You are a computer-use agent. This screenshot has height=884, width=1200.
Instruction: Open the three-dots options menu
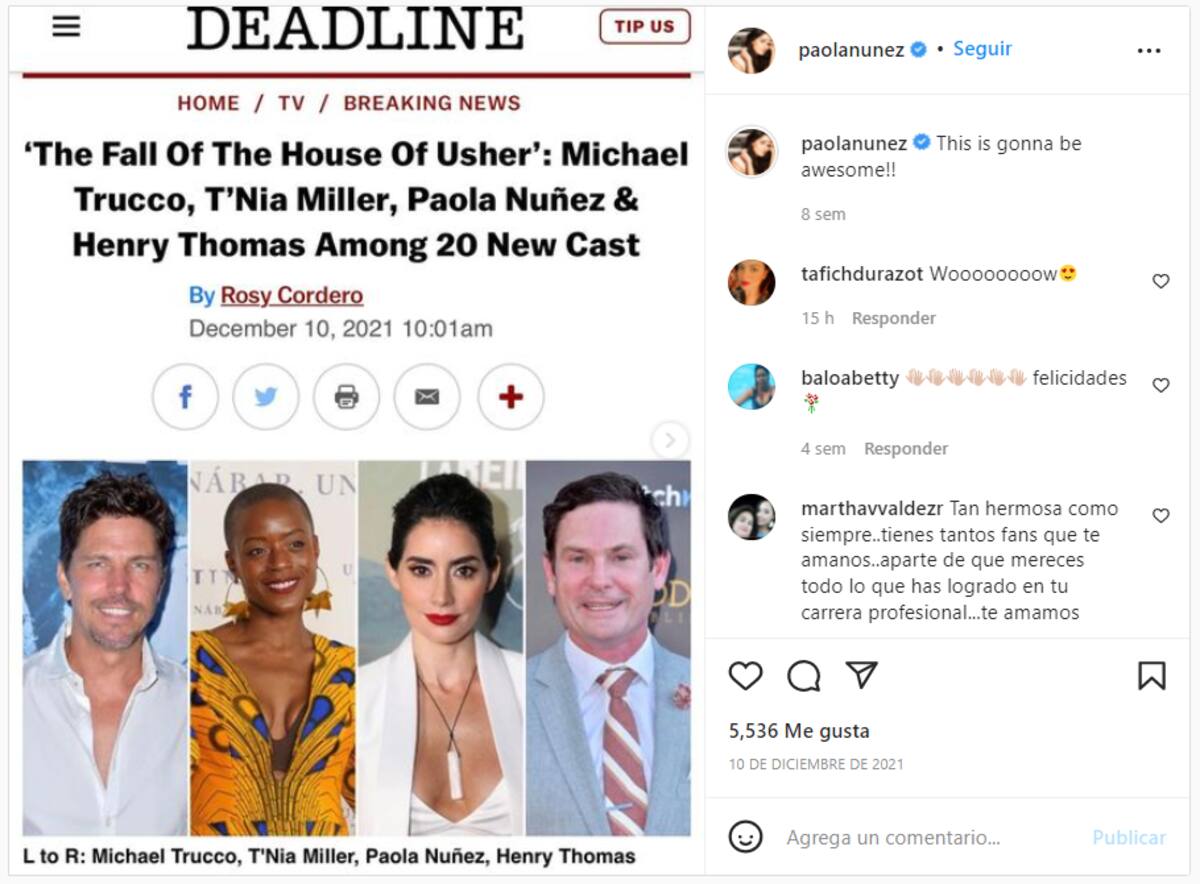(1149, 50)
